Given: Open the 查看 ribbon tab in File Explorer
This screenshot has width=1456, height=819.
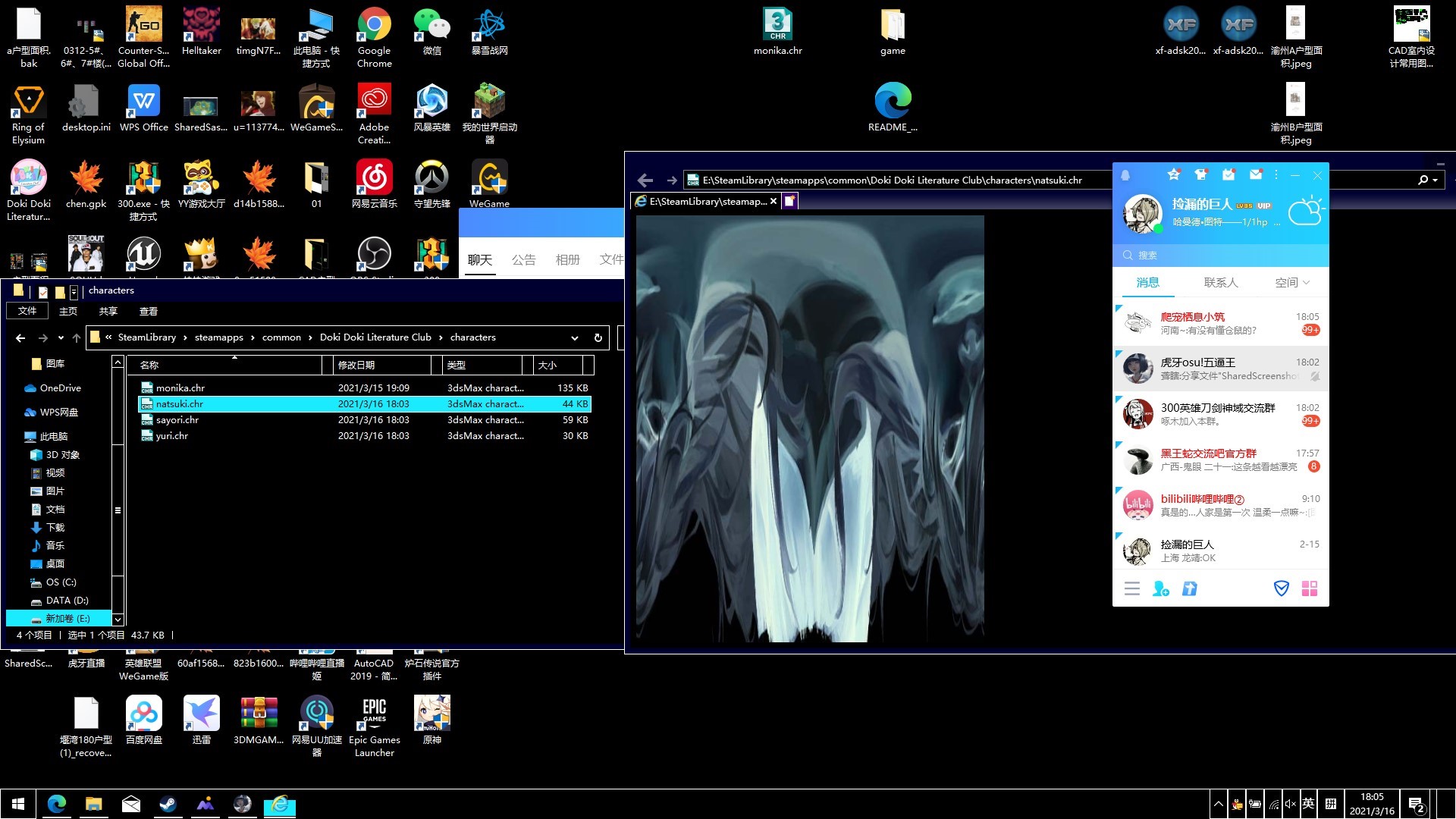Looking at the screenshot, I should (149, 312).
